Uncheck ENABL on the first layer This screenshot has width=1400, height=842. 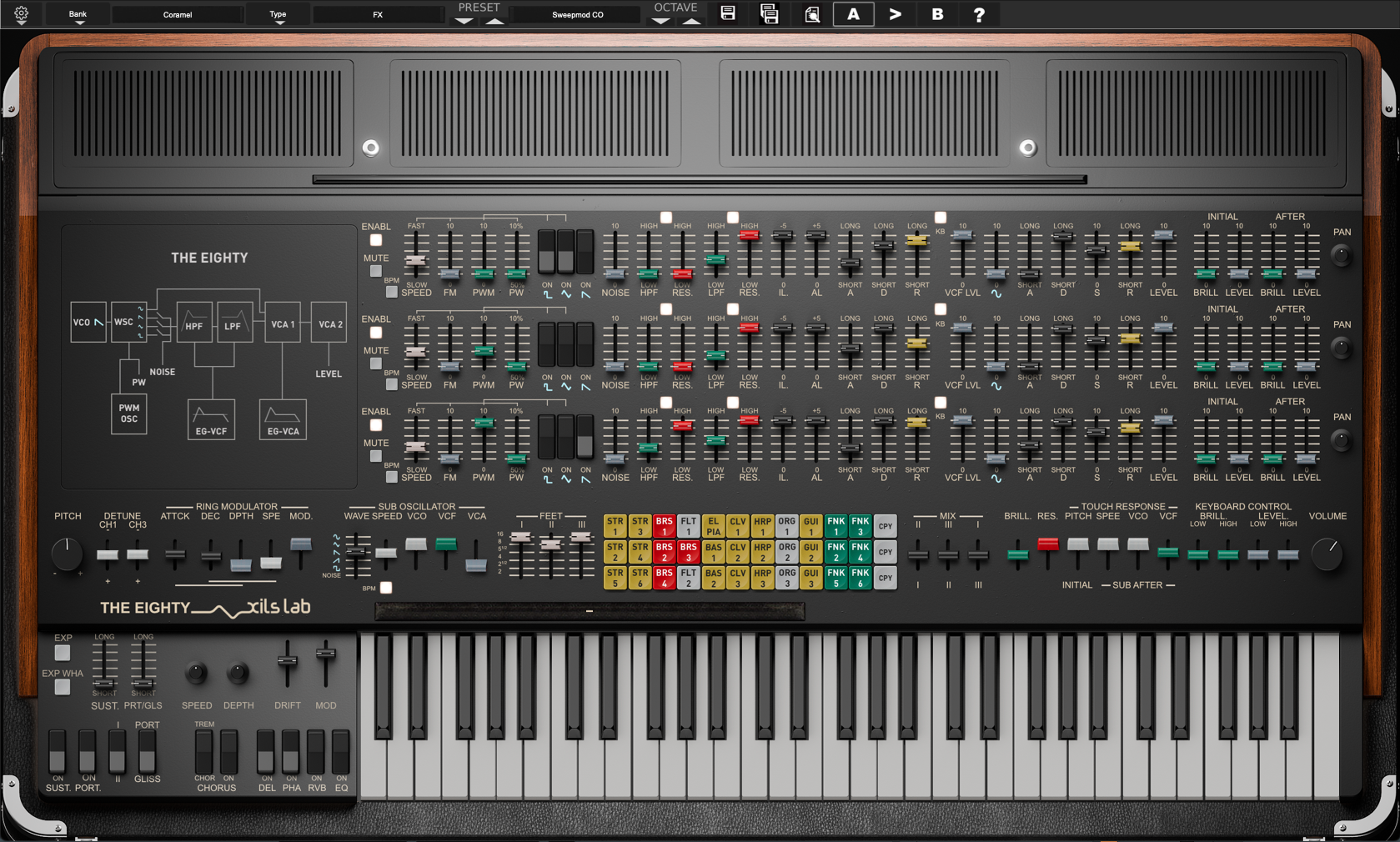click(376, 241)
